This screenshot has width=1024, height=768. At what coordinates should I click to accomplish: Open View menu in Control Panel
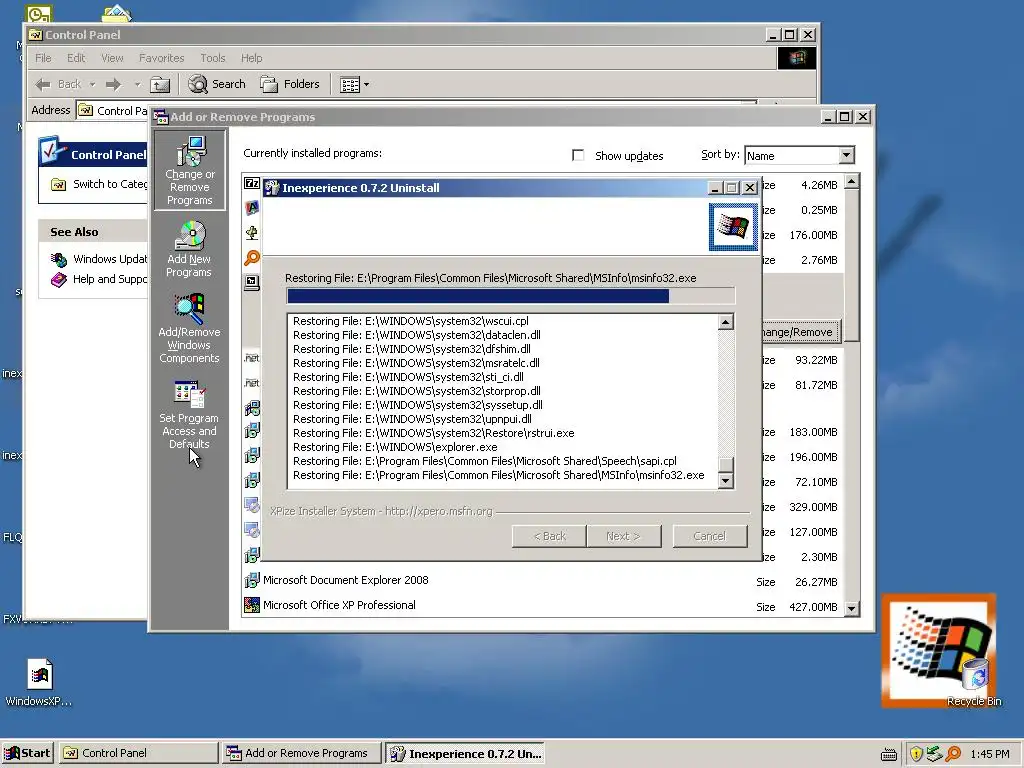click(x=112, y=58)
